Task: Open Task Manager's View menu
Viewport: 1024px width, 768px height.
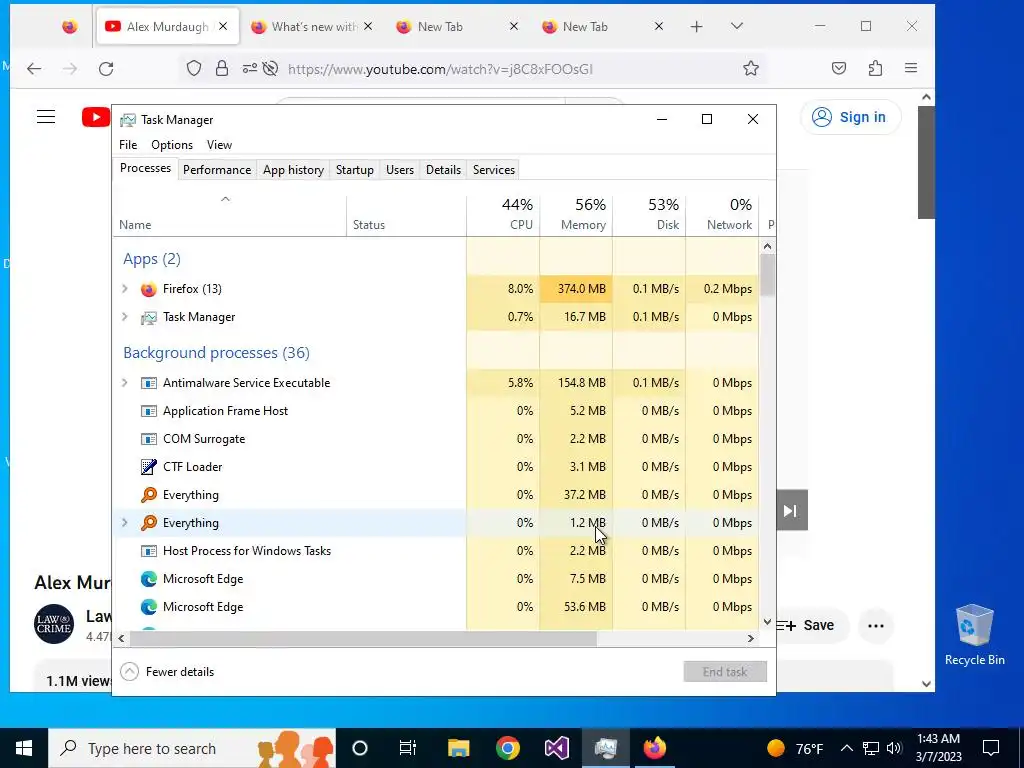Action: tap(219, 145)
